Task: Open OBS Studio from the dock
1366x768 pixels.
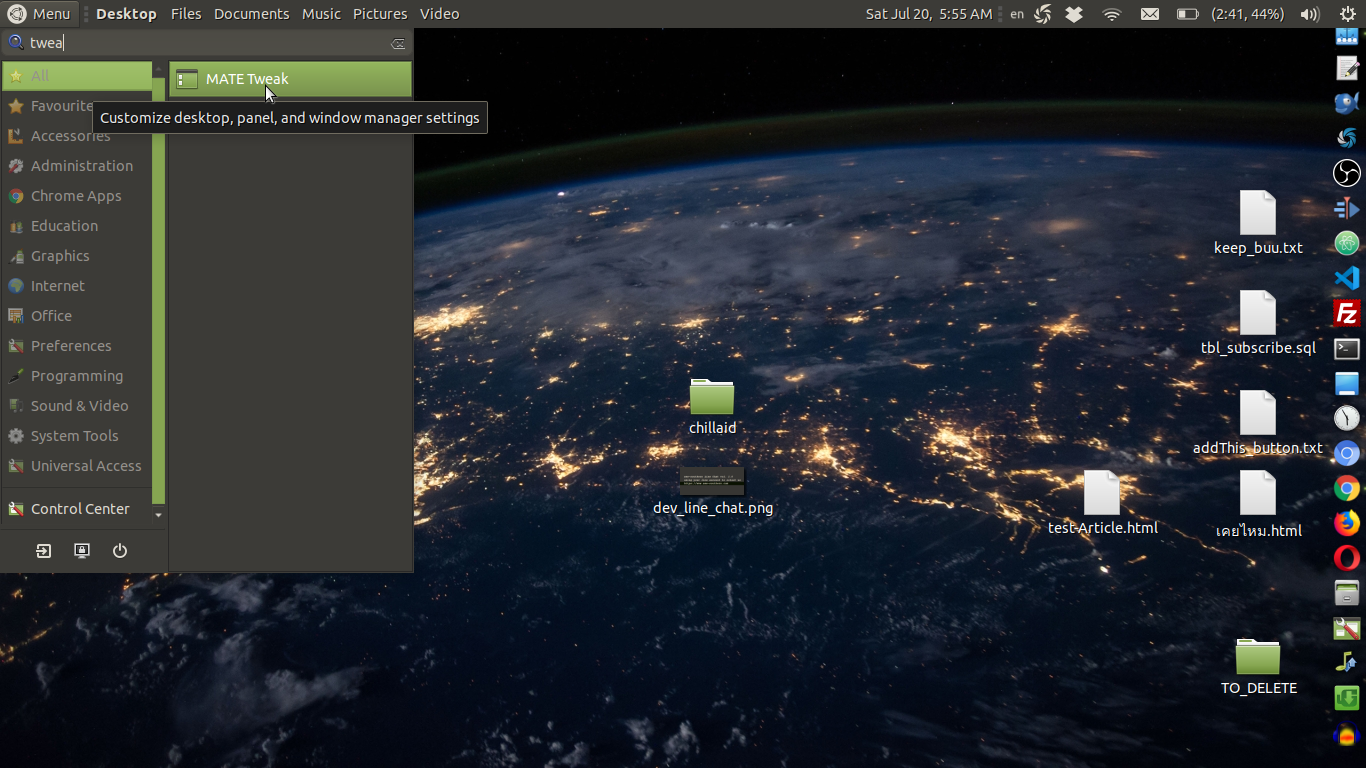Action: point(1347,173)
